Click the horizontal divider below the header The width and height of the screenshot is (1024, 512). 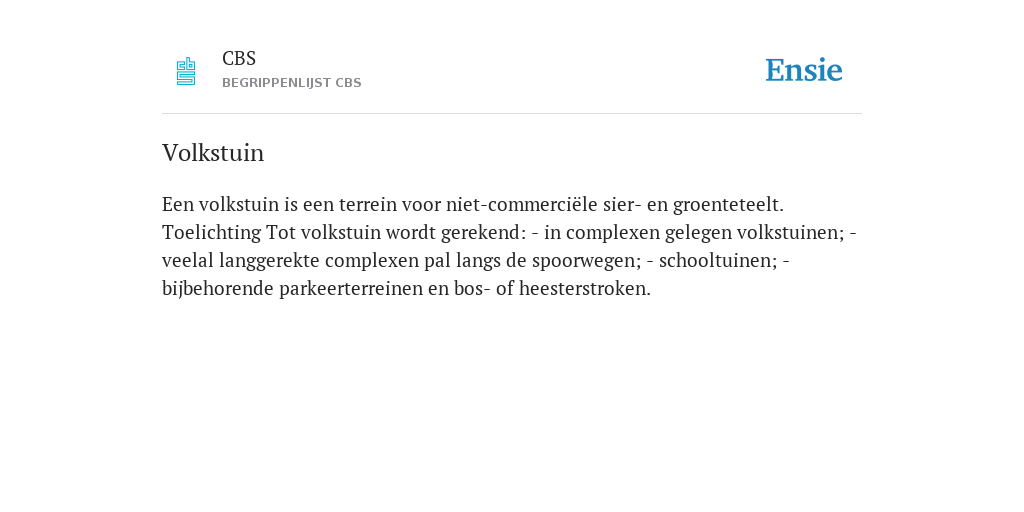coord(512,114)
